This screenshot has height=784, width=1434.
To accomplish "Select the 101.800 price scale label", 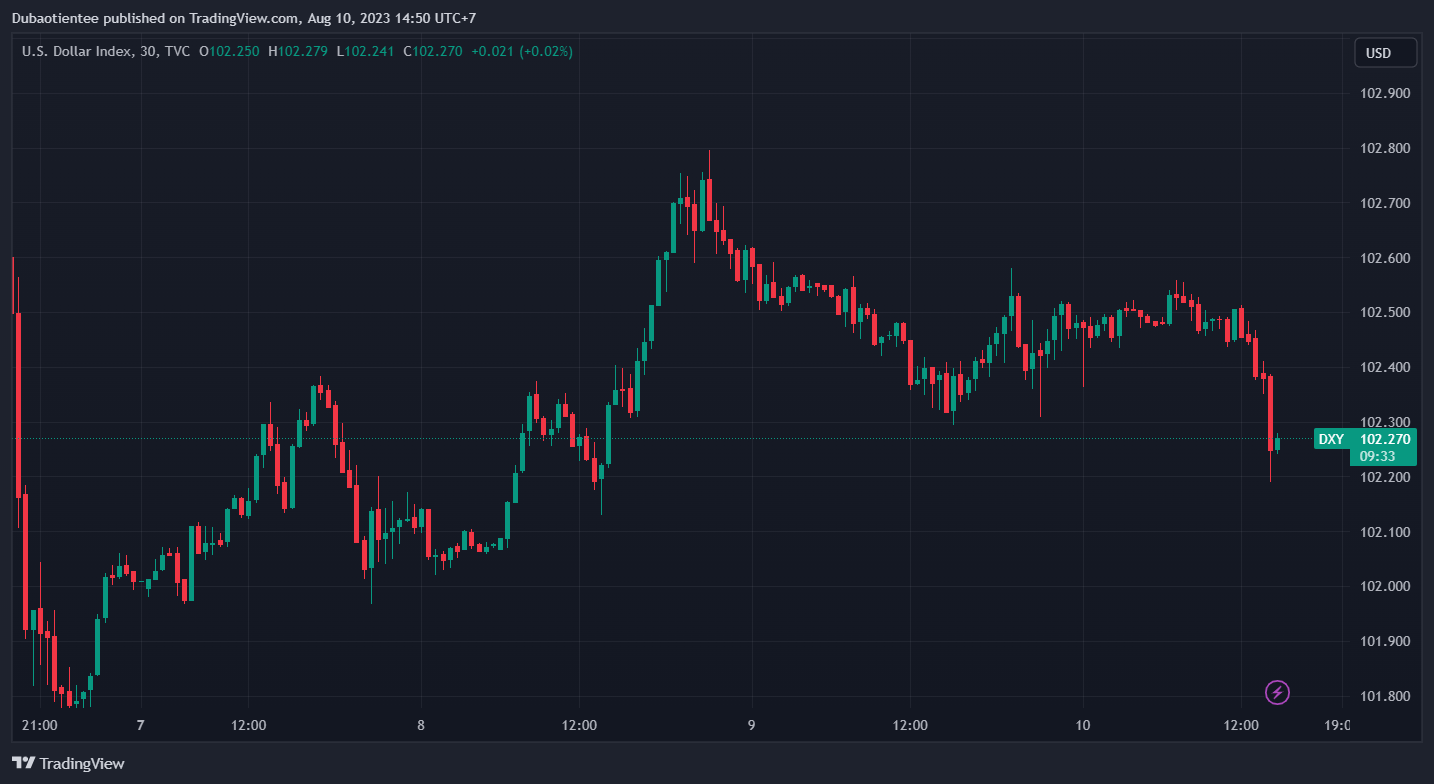I will (1386, 696).
